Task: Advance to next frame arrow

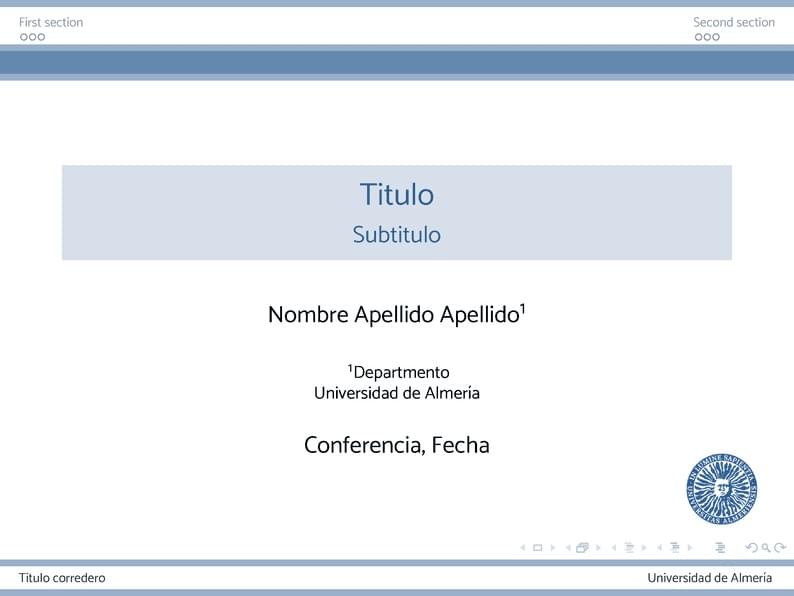Action: tap(598, 548)
